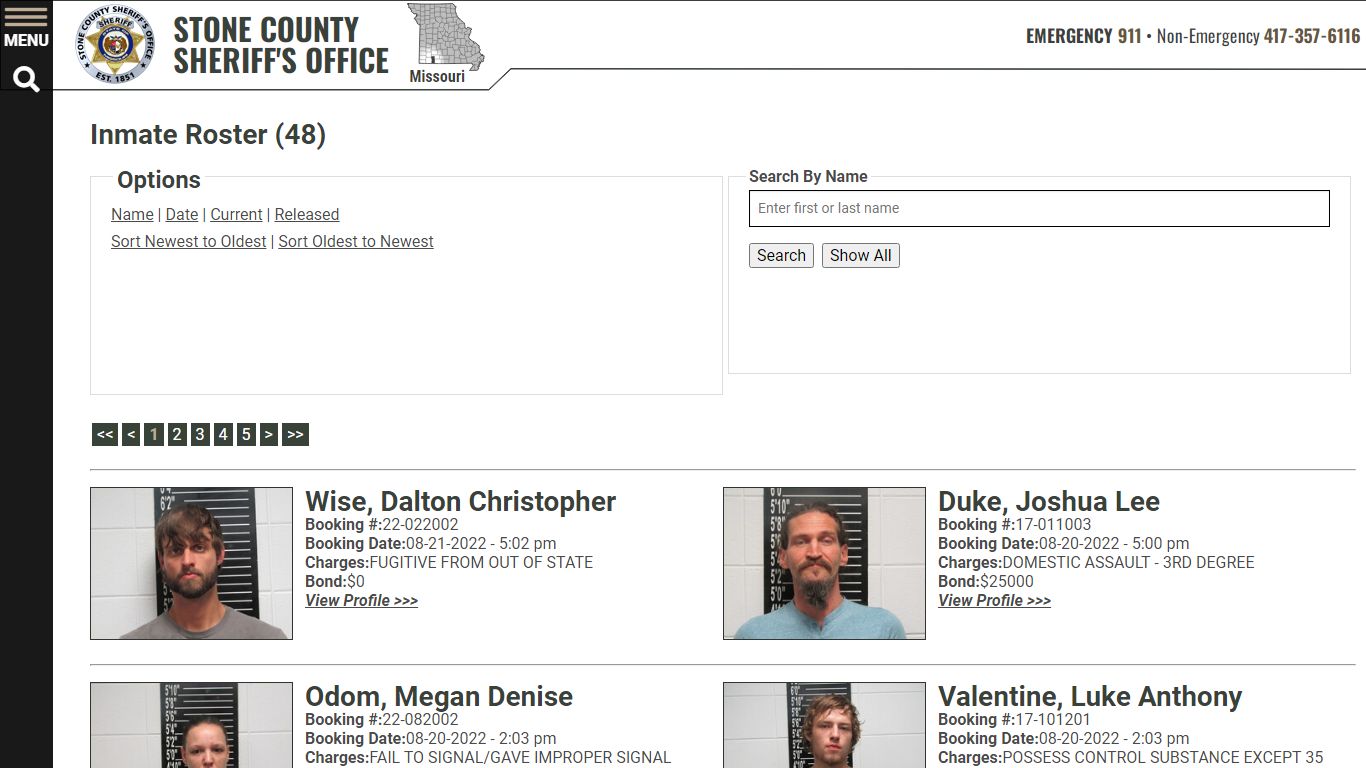Image resolution: width=1366 pixels, height=768 pixels.
Task: Select Sort Newest to Oldest
Action: click(x=189, y=241)
